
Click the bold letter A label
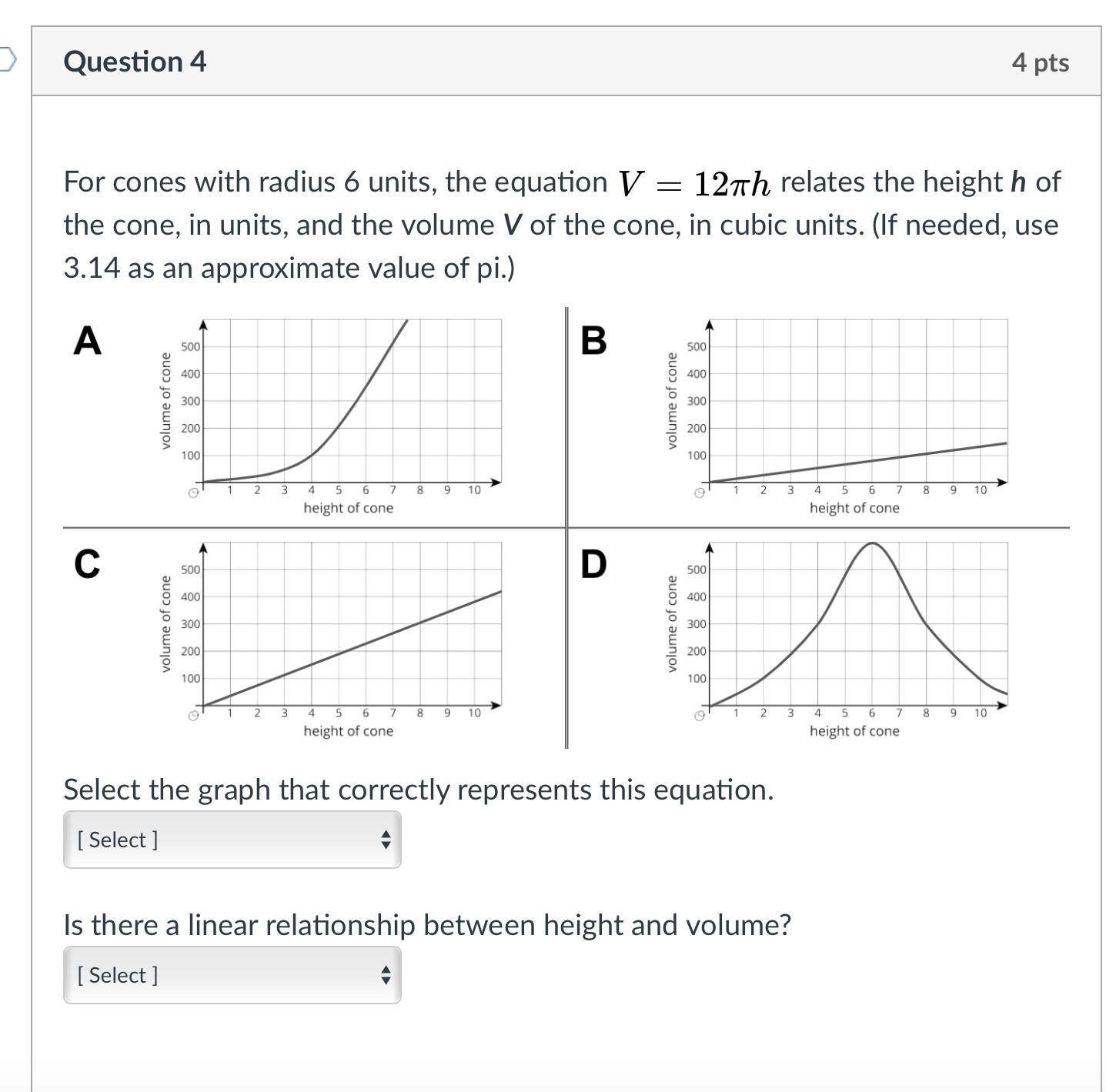click(87, 340)
